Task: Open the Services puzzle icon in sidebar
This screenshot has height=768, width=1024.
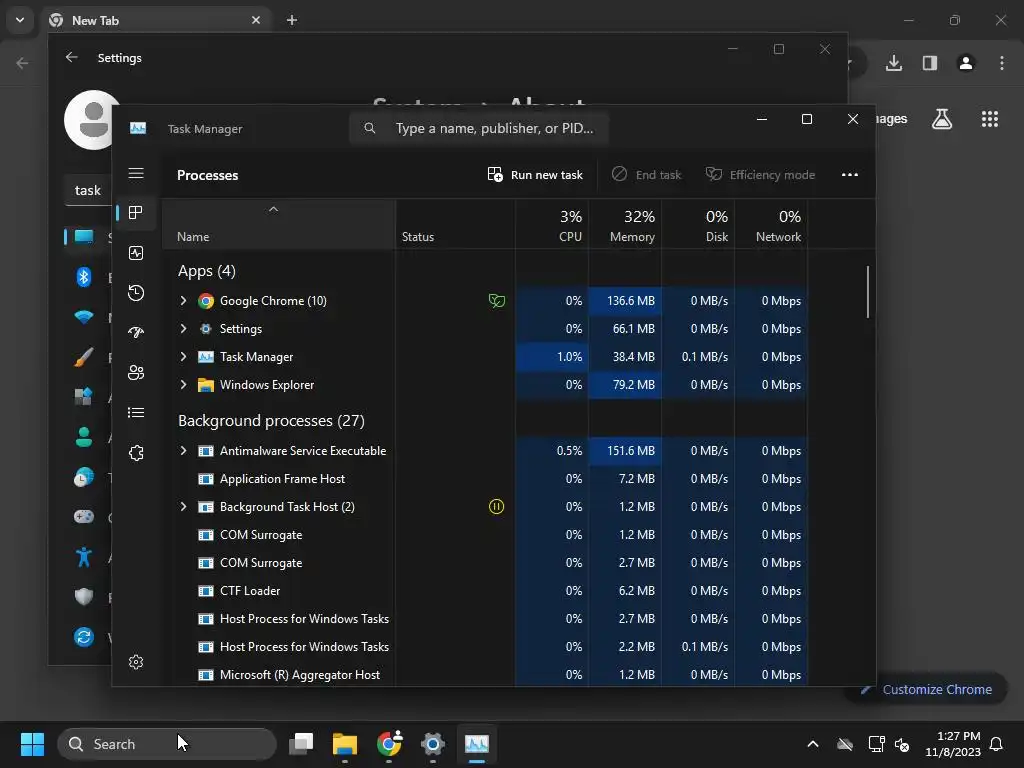Action: click(x=136, y=453)
